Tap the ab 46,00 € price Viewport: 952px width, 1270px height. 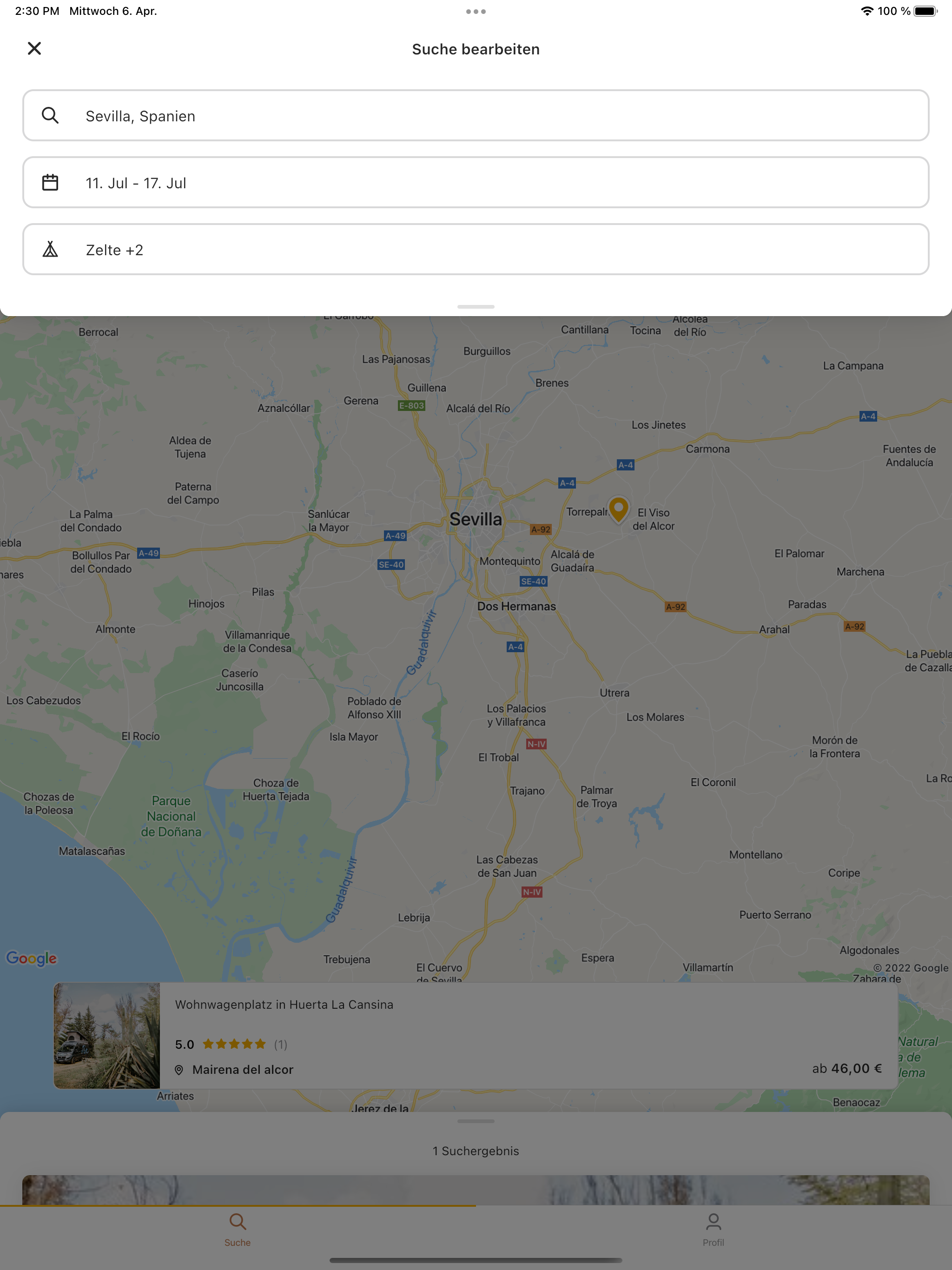846,1068
